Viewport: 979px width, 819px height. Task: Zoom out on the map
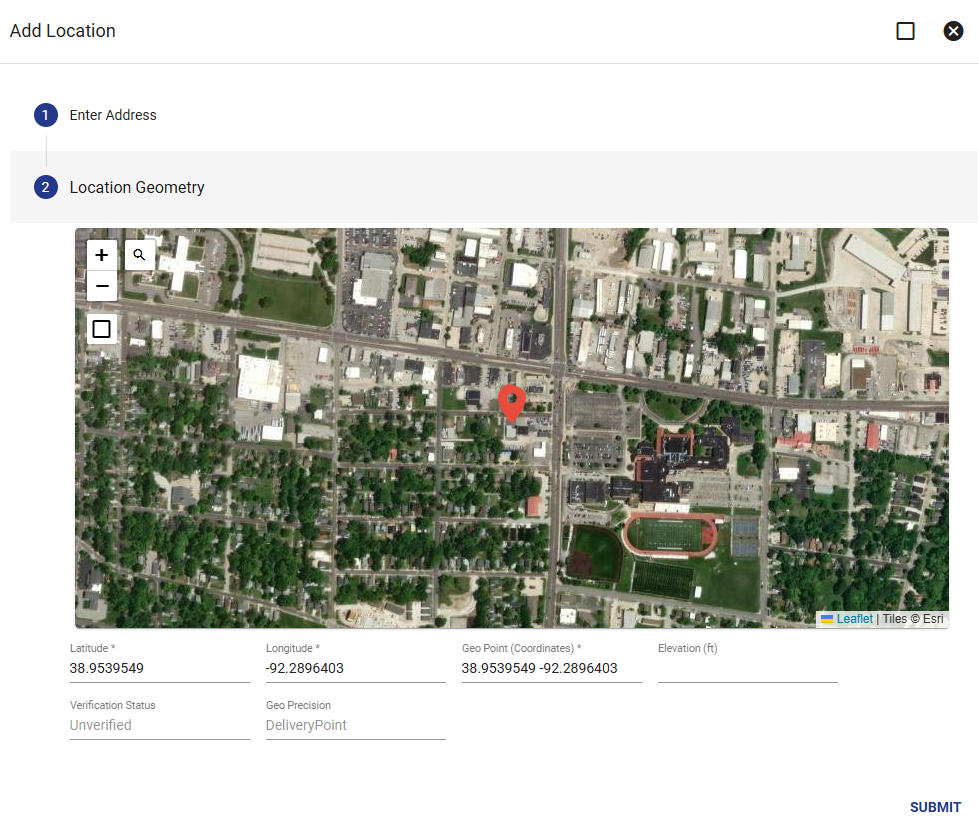pos(102,286)
